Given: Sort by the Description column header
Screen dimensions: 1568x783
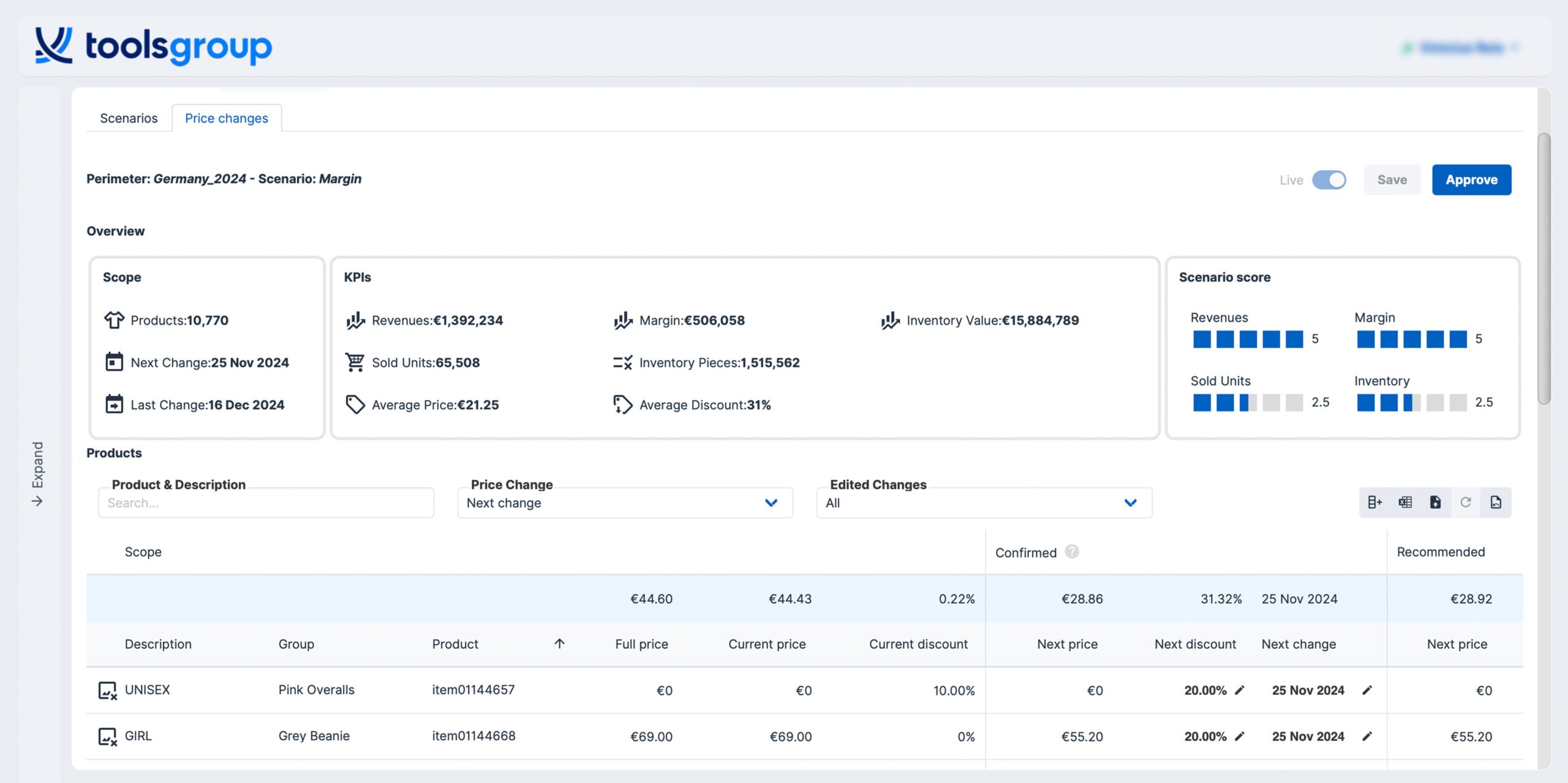Looking at the screenshot, I should point(158,644).
